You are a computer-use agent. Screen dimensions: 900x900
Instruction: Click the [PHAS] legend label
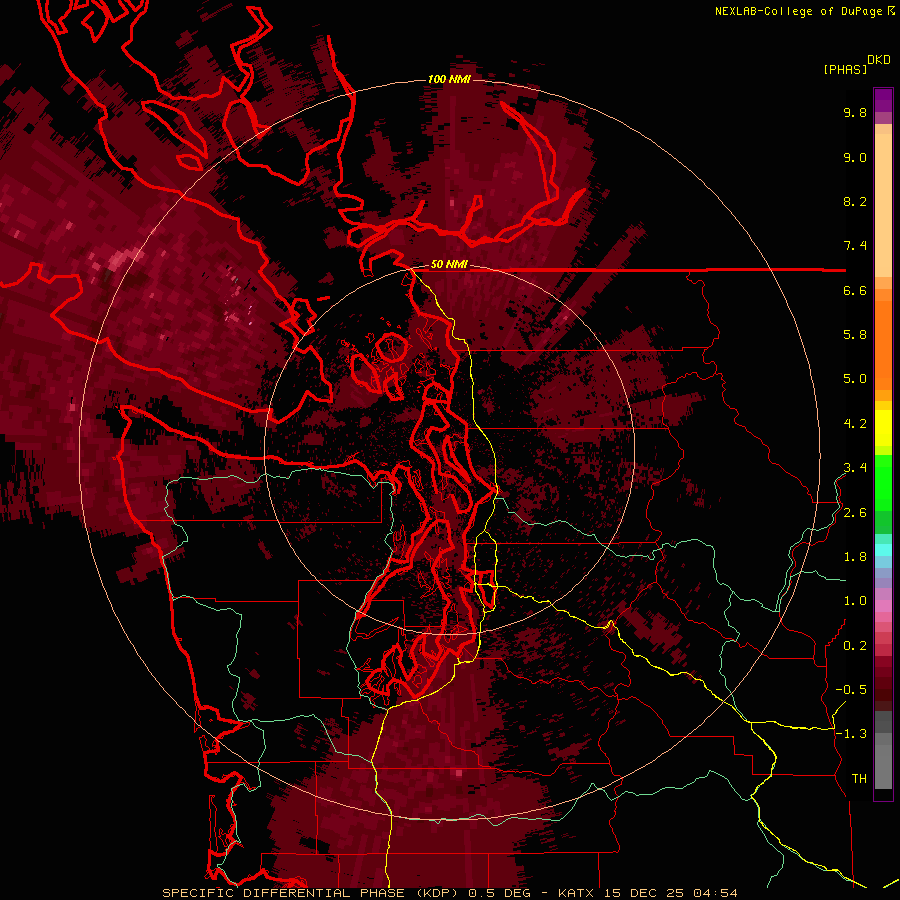845,69
